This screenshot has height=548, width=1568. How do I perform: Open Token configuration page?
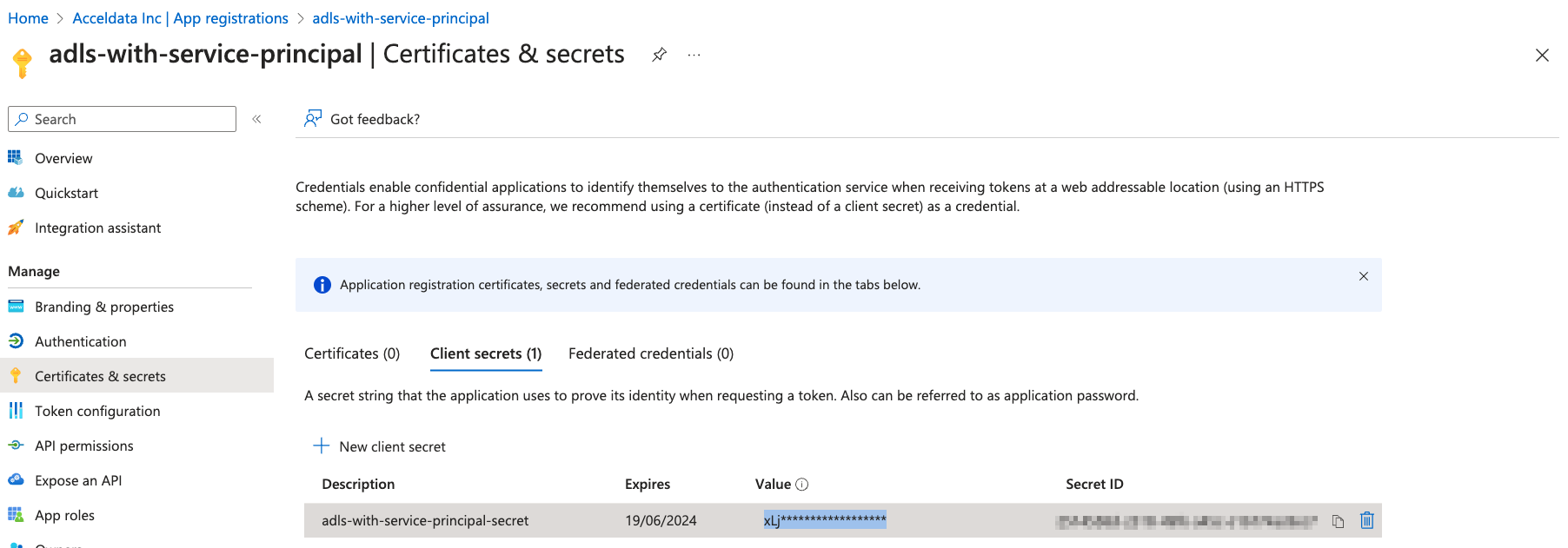point(97,411)
